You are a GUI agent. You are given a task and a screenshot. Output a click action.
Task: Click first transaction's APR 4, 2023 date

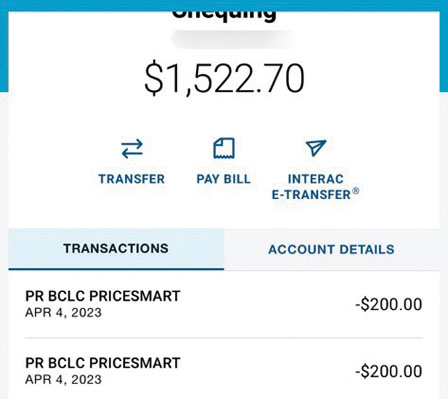point(63,313)
